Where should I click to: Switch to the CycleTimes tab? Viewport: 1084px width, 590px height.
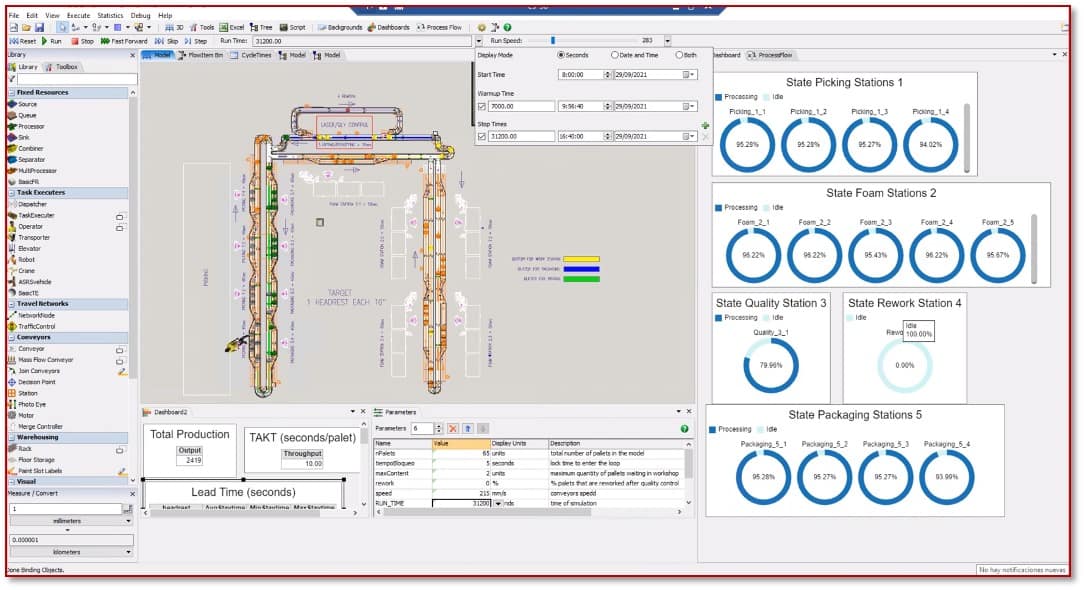251,55
